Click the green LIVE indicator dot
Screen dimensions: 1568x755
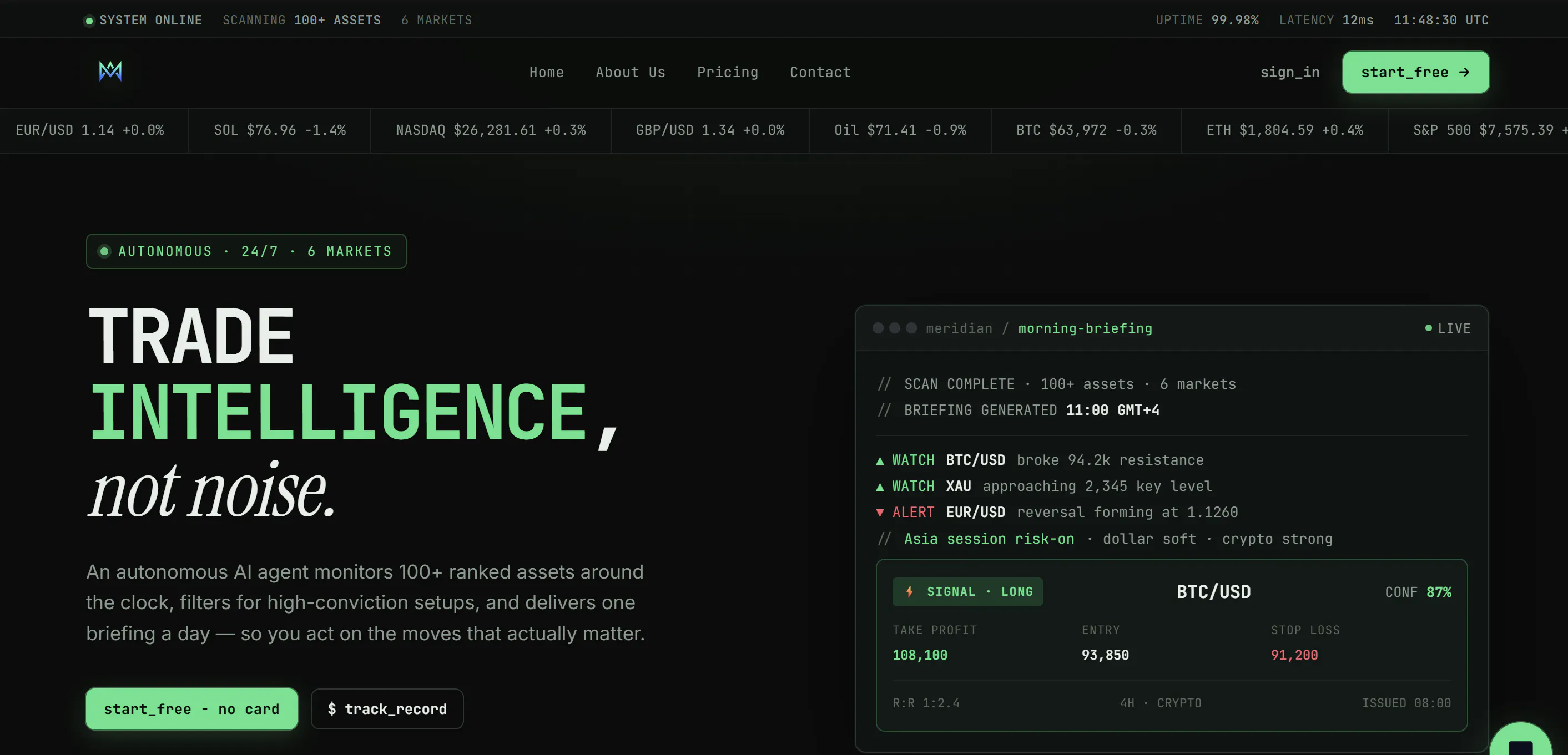[1428, 328]
